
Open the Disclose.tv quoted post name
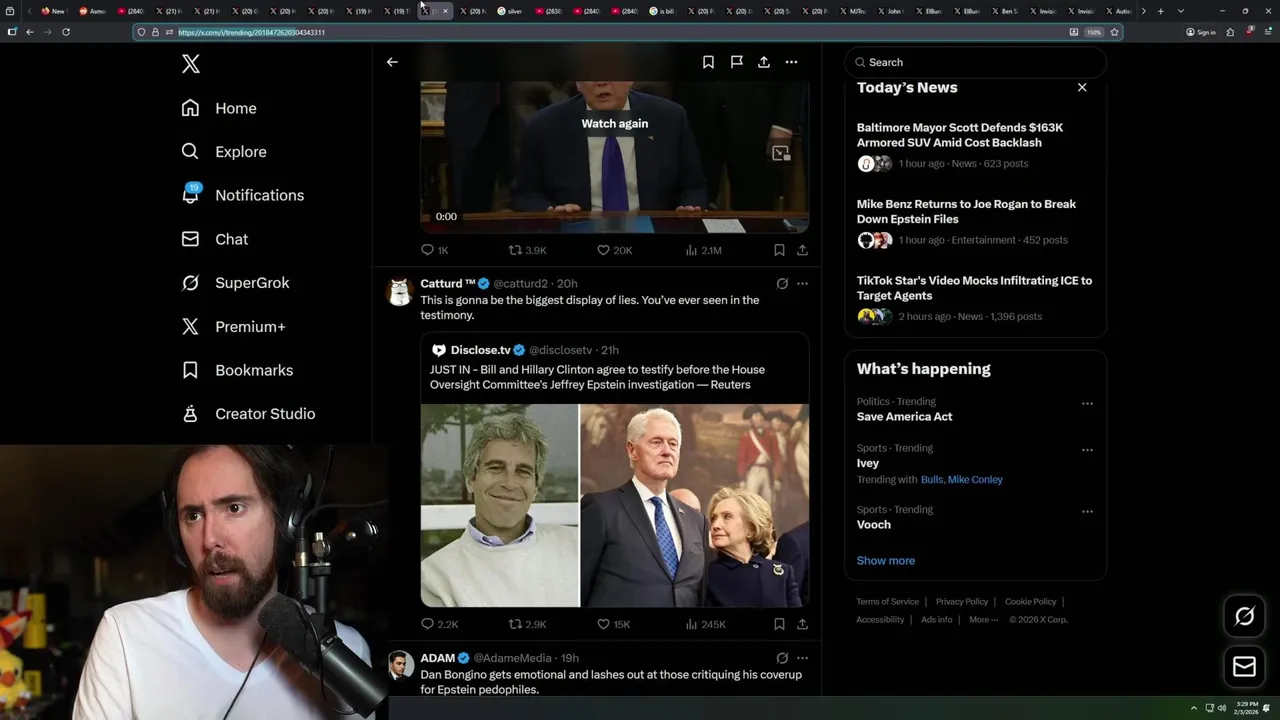tap(480, 350)
